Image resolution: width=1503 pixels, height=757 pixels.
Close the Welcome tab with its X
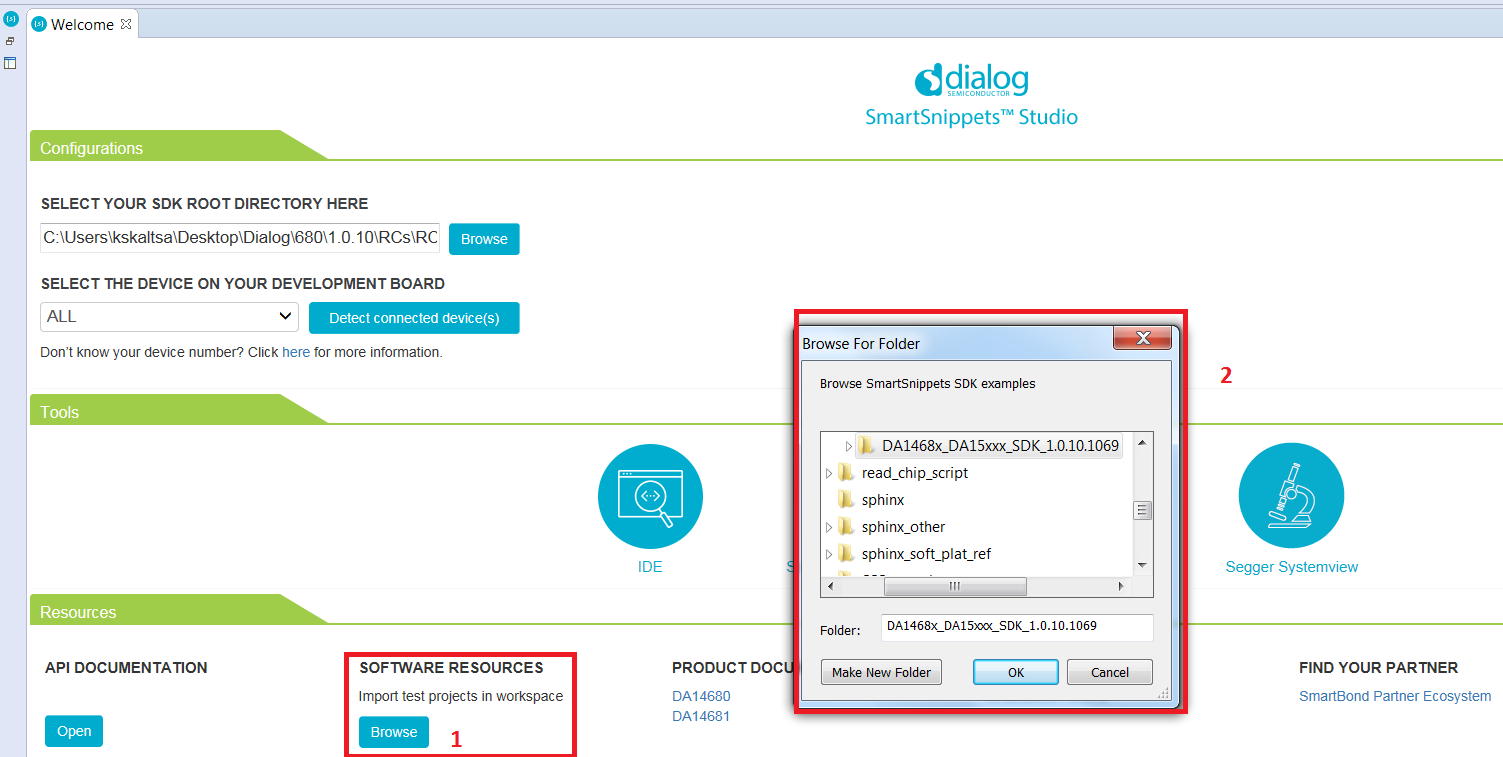point(125,24)
